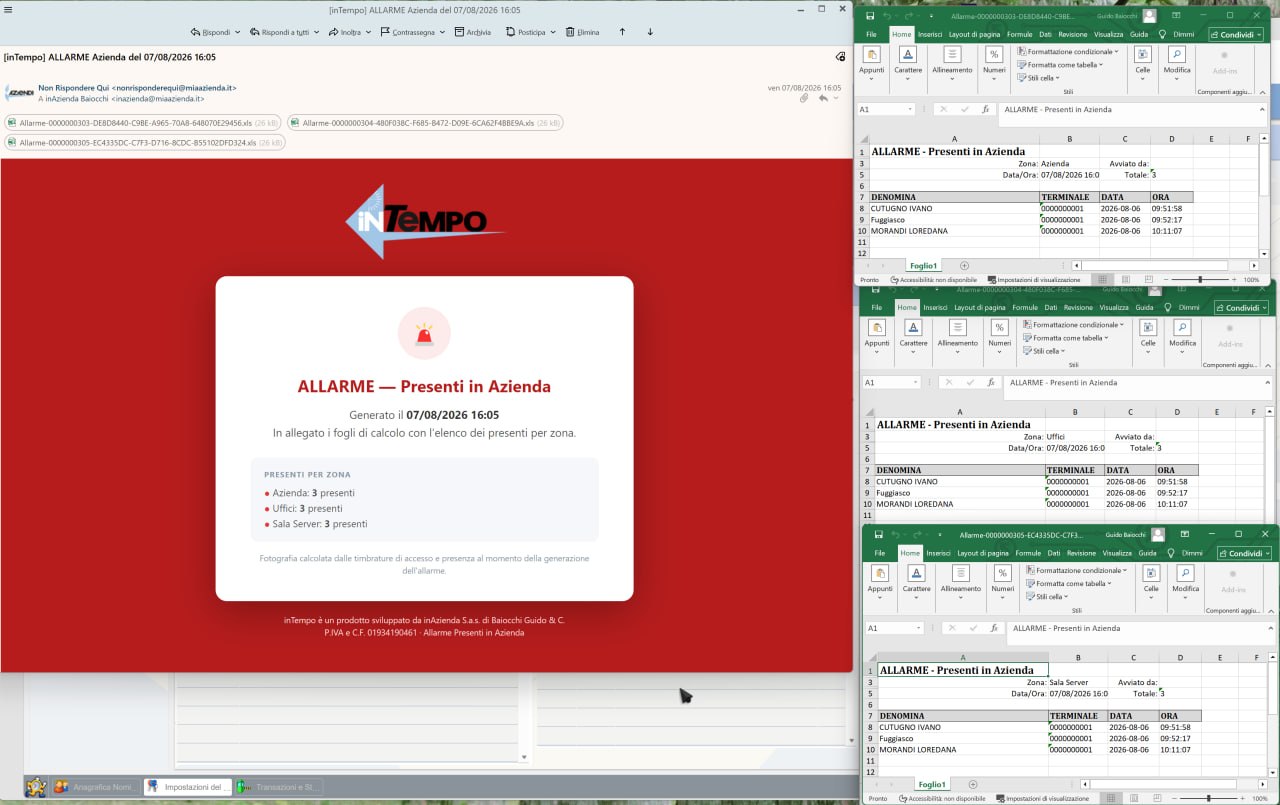Go to previous message with the up arrow
This screenshot has height=805, width=1280.
622,32
